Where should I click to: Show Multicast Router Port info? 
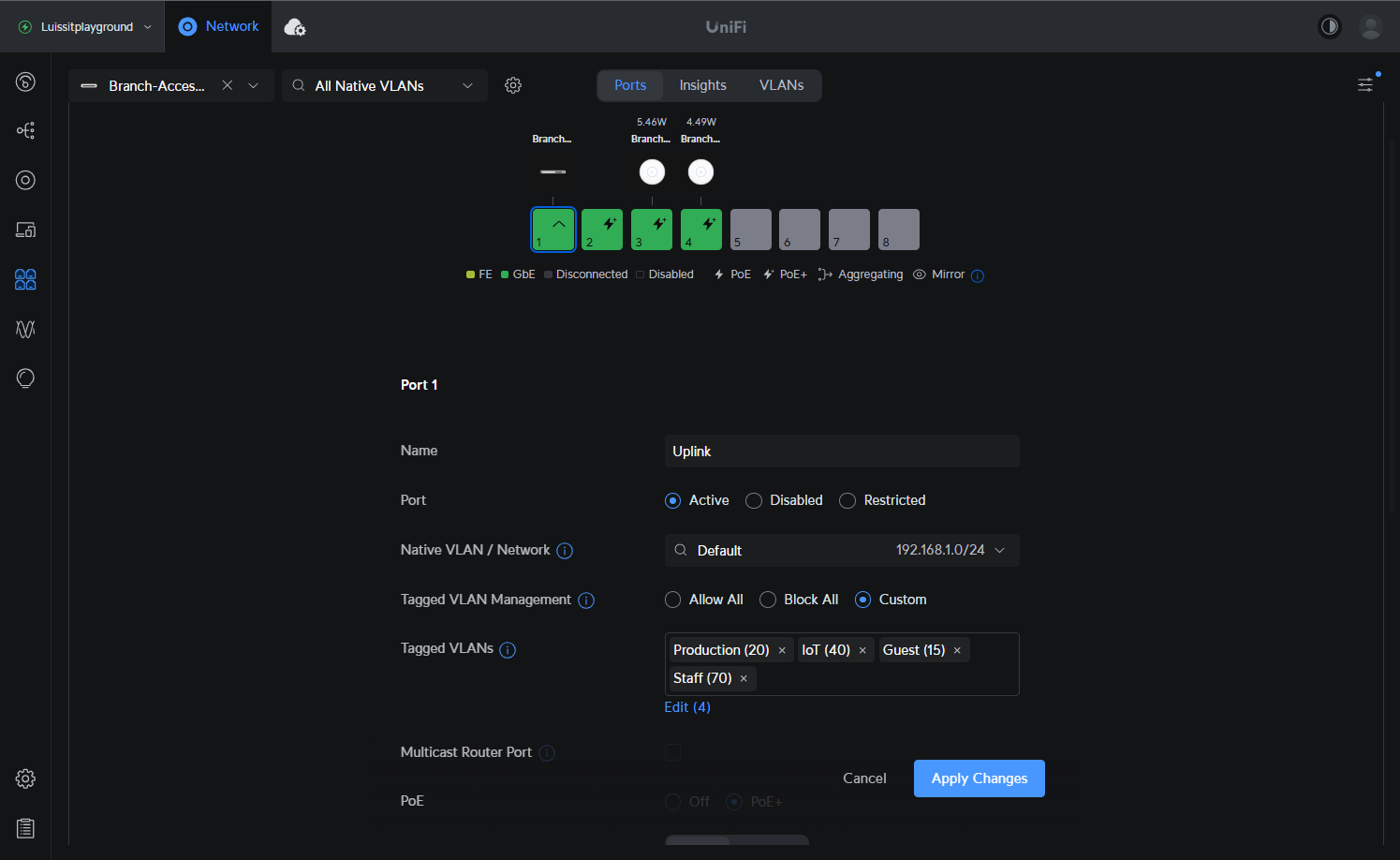tap(547, 753)
